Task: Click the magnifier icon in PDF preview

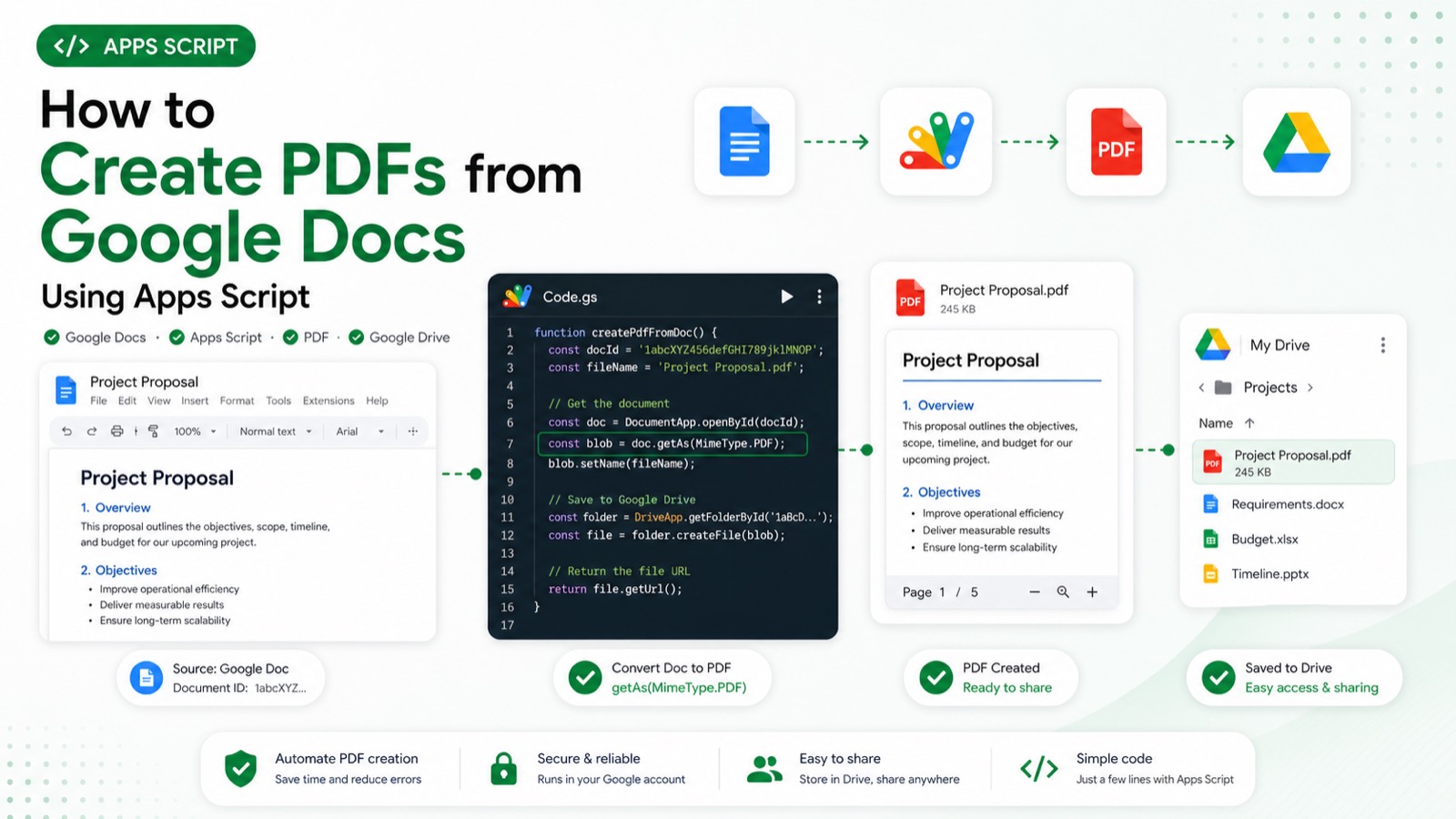Action: point(1063,591)
